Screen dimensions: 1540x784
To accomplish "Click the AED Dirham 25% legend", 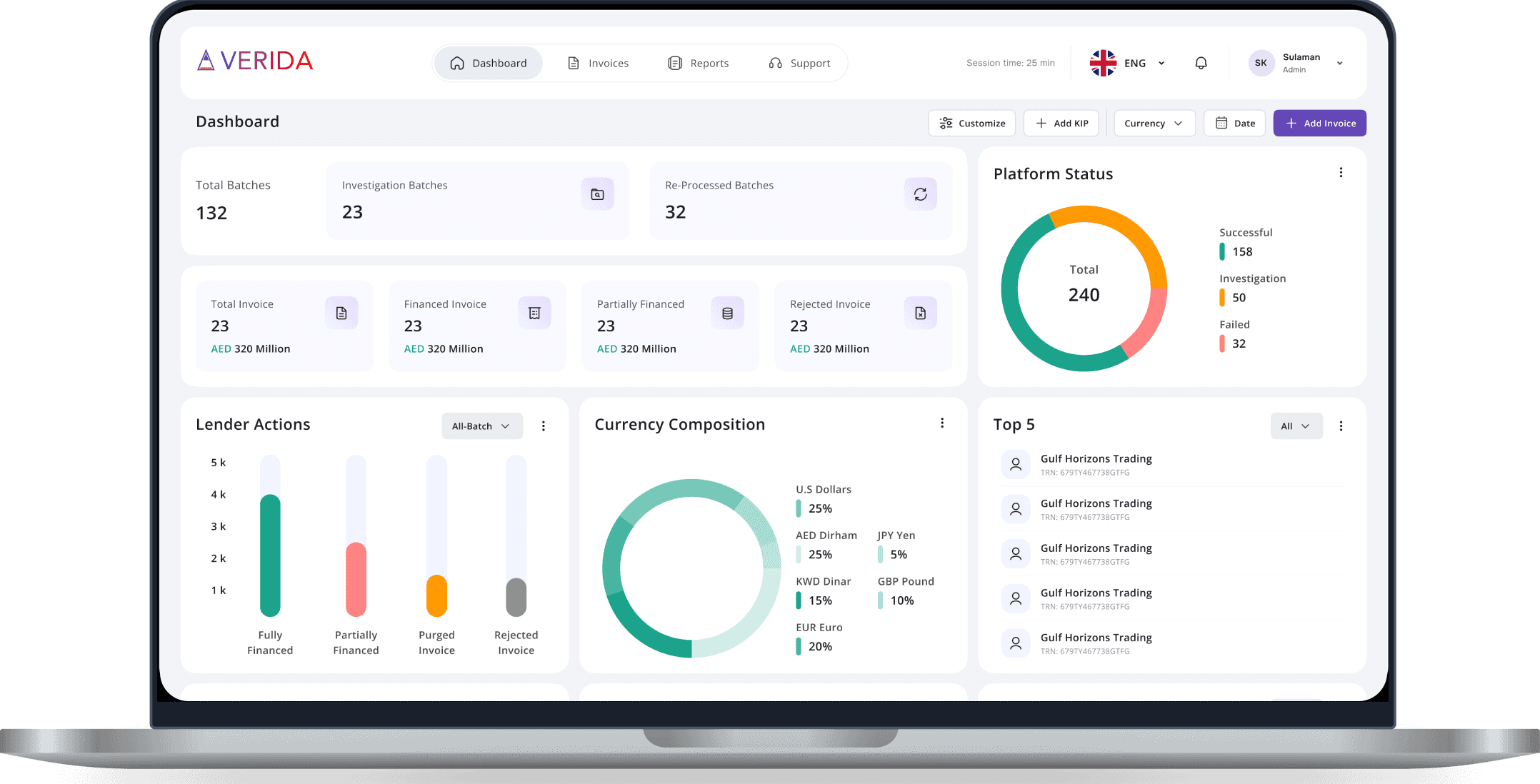I will 826,545.
